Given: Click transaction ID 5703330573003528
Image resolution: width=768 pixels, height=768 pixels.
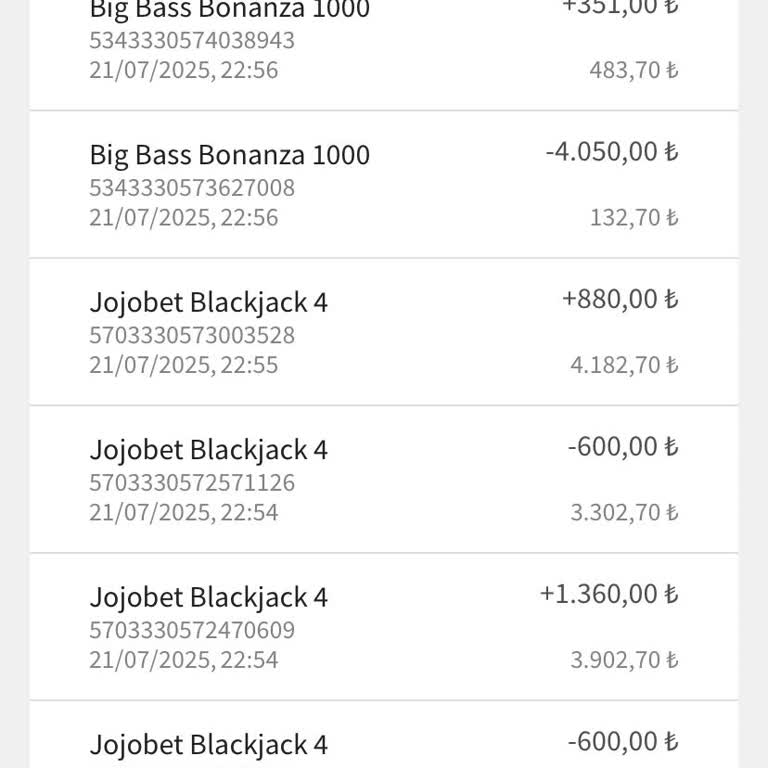Looking at the screenshot, I should (192, 335).
